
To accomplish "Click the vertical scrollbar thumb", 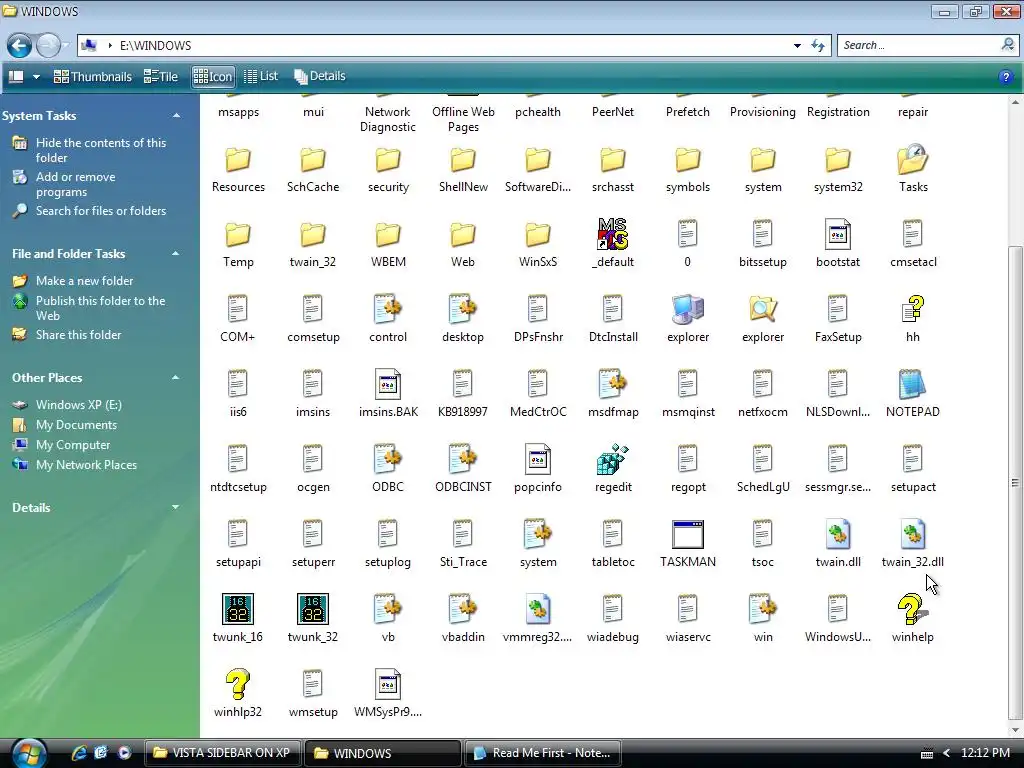I will pyautogui.click(x=1015, y=482).
